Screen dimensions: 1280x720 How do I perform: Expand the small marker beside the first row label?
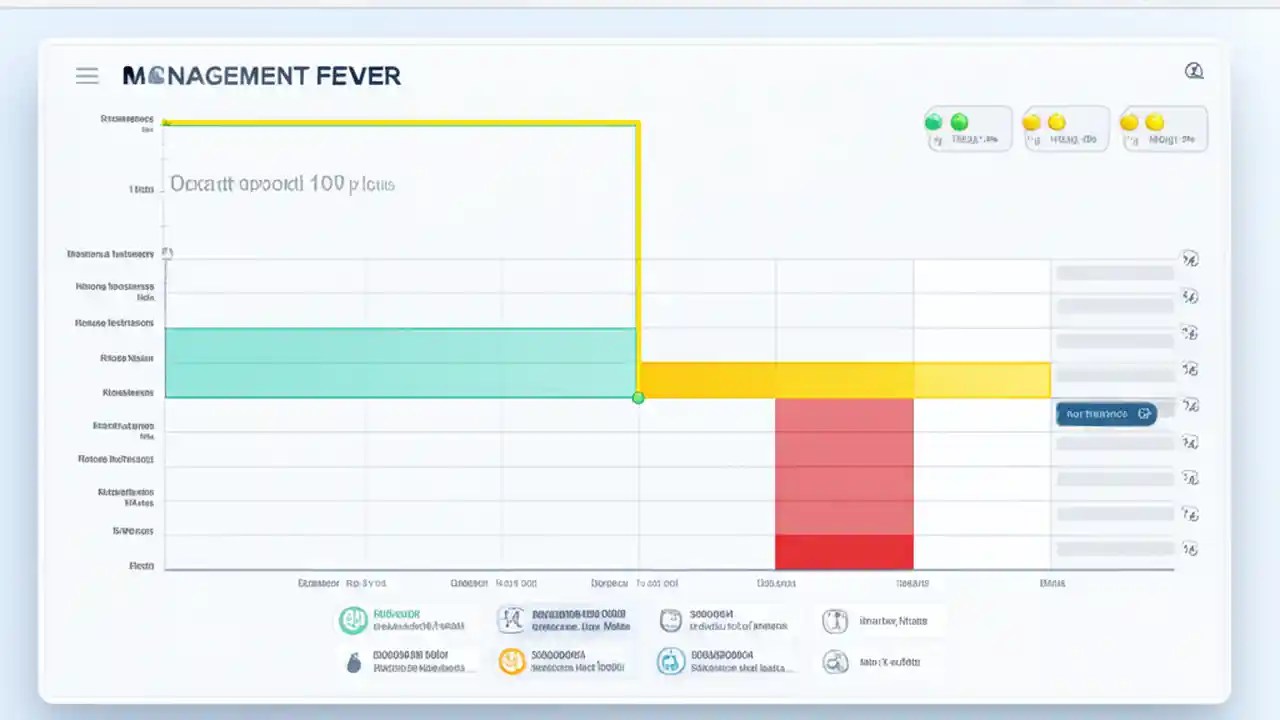click(x=167, y=253)
